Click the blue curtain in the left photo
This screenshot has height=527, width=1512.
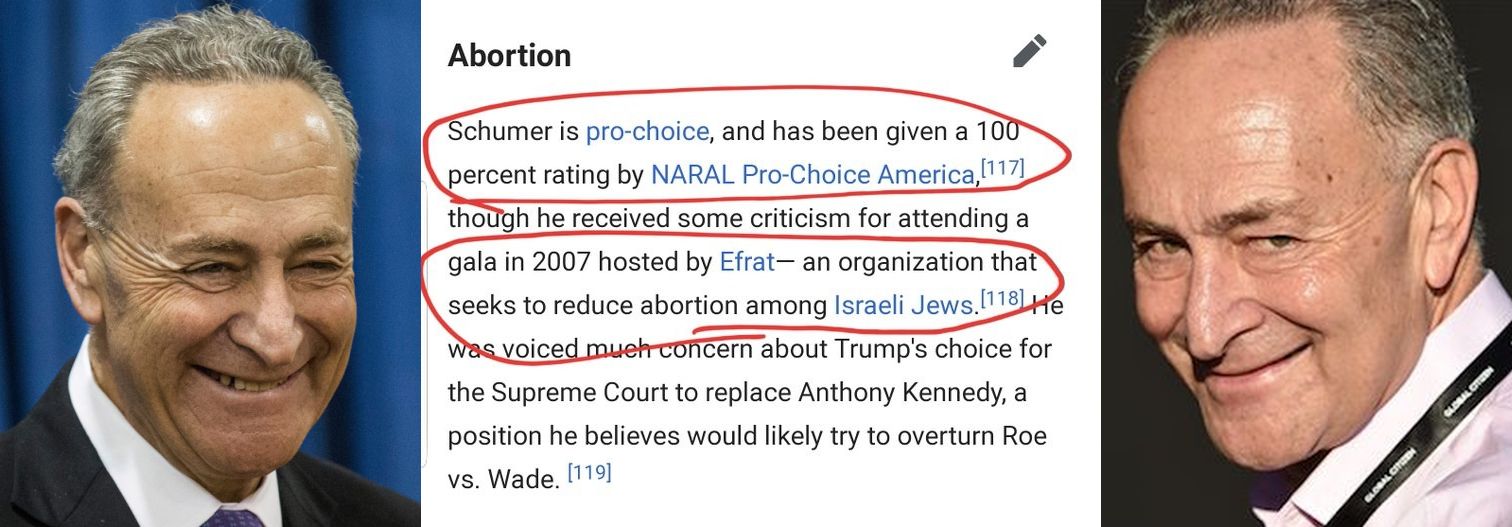[x=30, y=150]
